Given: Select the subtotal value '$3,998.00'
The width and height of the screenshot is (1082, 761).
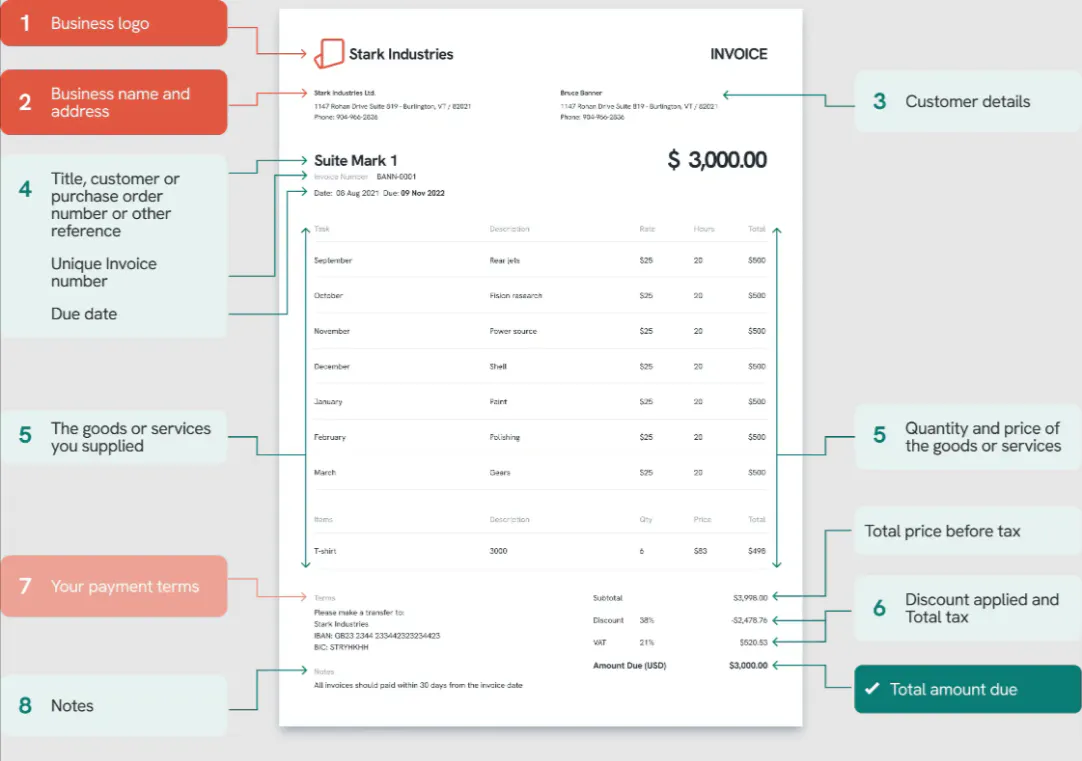Looking at the screenshot, I should (x=750, y=598).
